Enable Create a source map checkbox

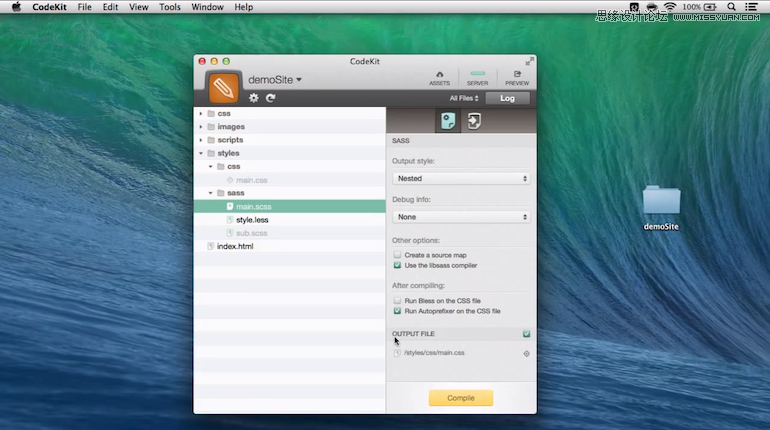pyautogui.click(x=397, y=255)
